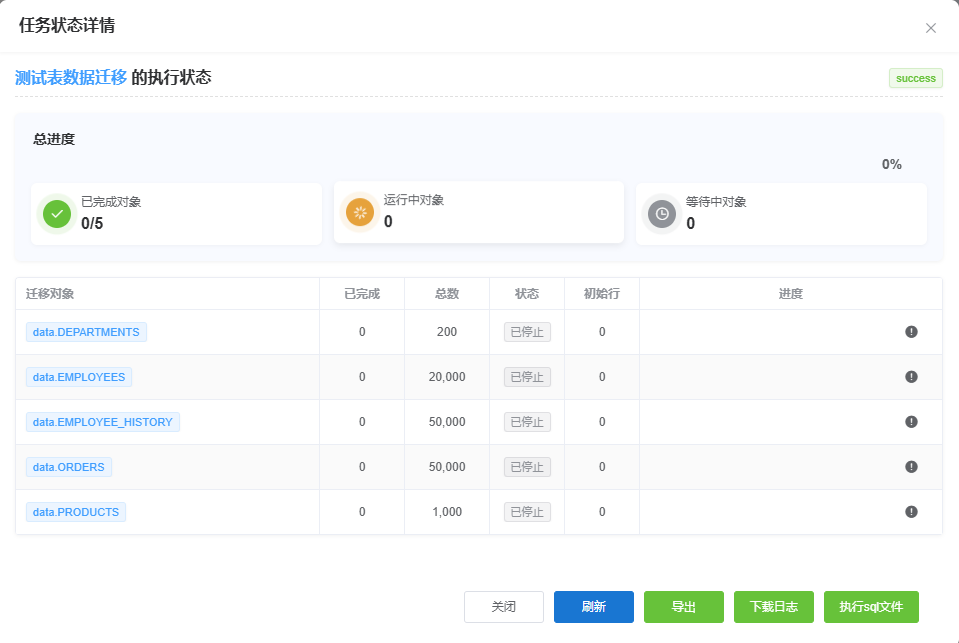Click warning icon in data.EMPLOYEE_HISTORY row
The image size is (959, 643).
[x=911, y=422]
